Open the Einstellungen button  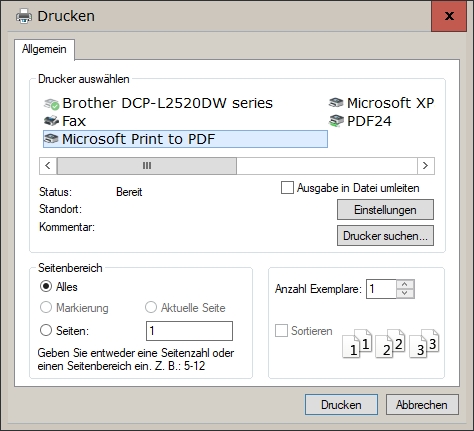pyautogui.click(x=385, y=210)
